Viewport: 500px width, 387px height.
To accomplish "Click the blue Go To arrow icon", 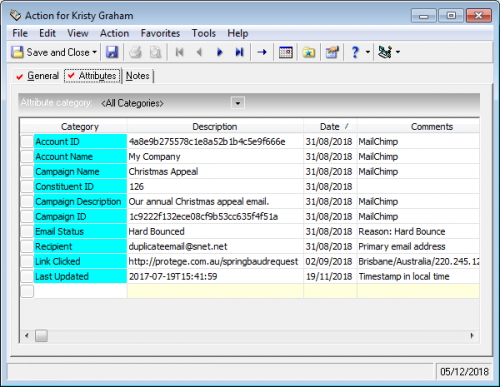I will [x=262, y=52].
